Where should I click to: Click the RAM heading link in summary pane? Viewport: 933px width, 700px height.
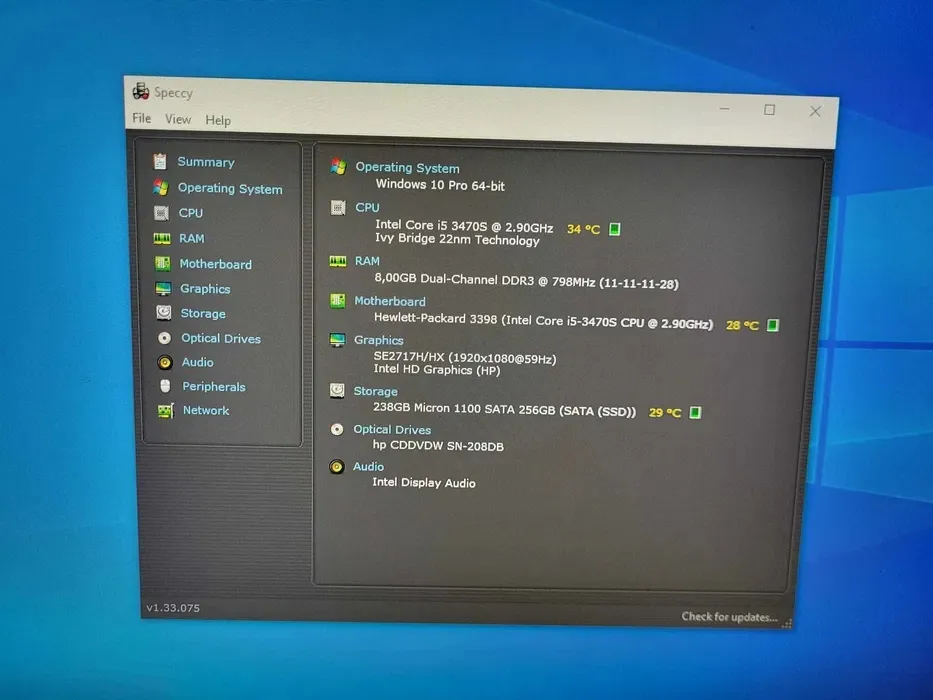point(367,261)
